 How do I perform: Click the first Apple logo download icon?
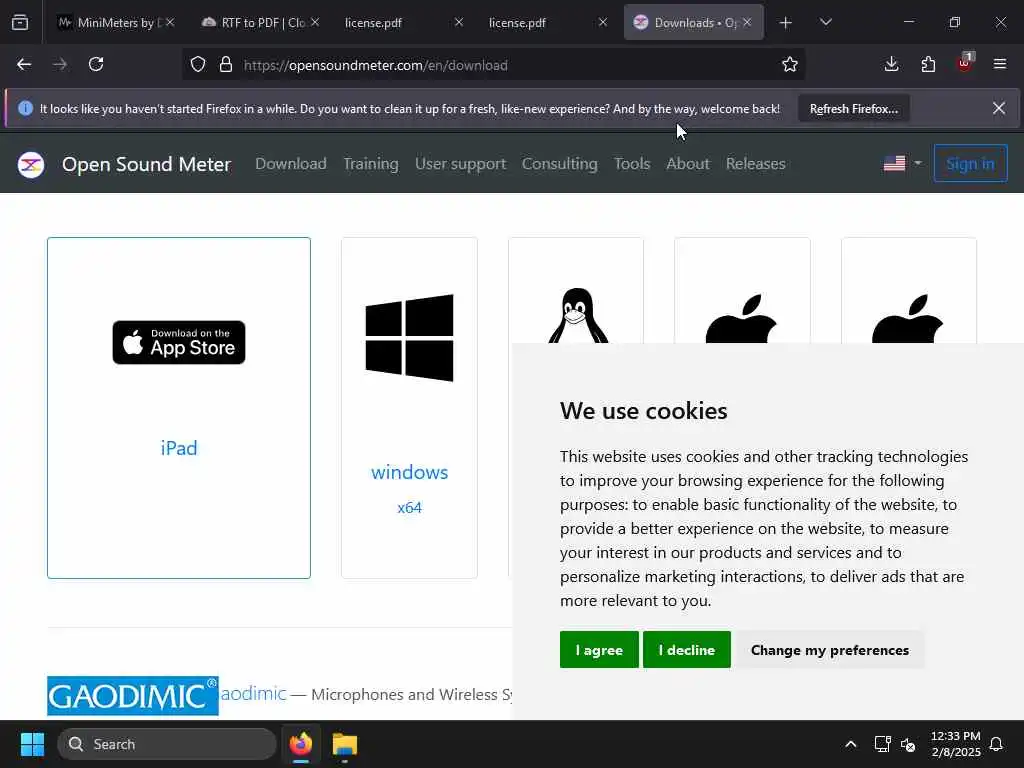pos(741,318)
